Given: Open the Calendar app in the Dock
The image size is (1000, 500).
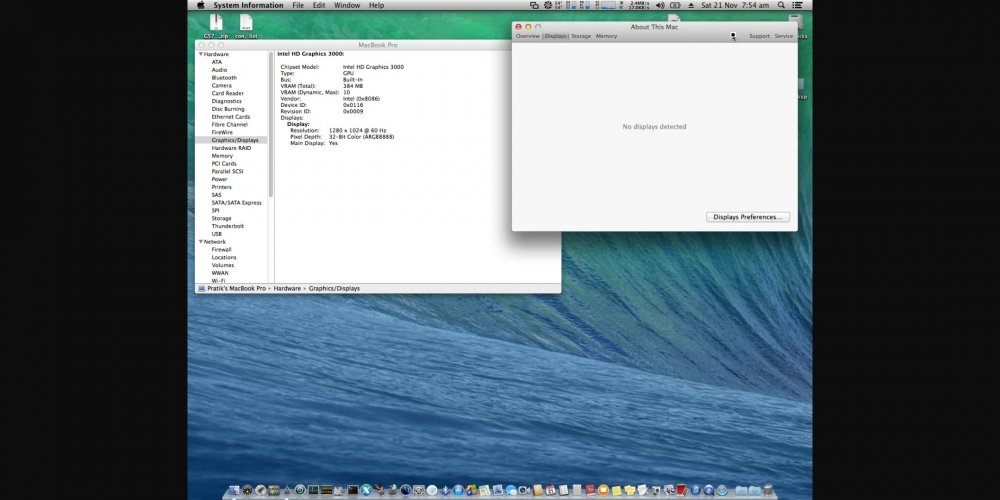Looking at the screenshot, I should click(550, 490).
